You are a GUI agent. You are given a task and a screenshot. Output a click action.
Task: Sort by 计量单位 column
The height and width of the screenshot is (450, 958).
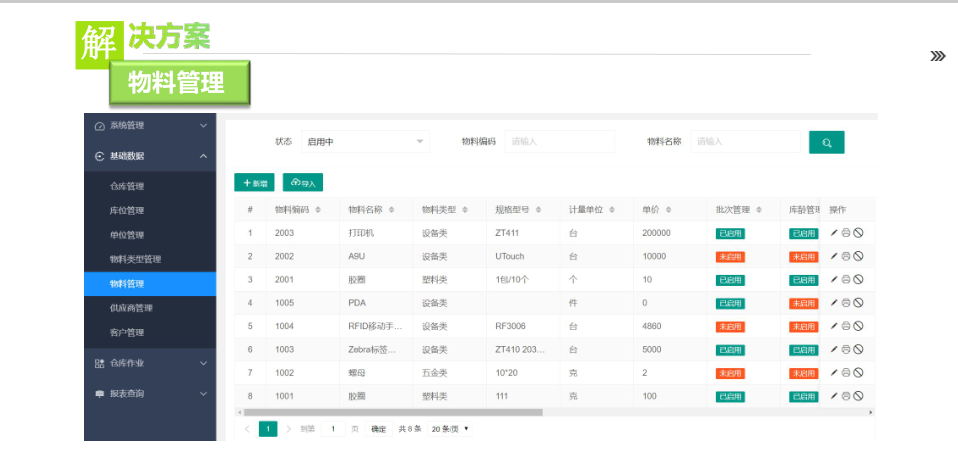[612, 209]
